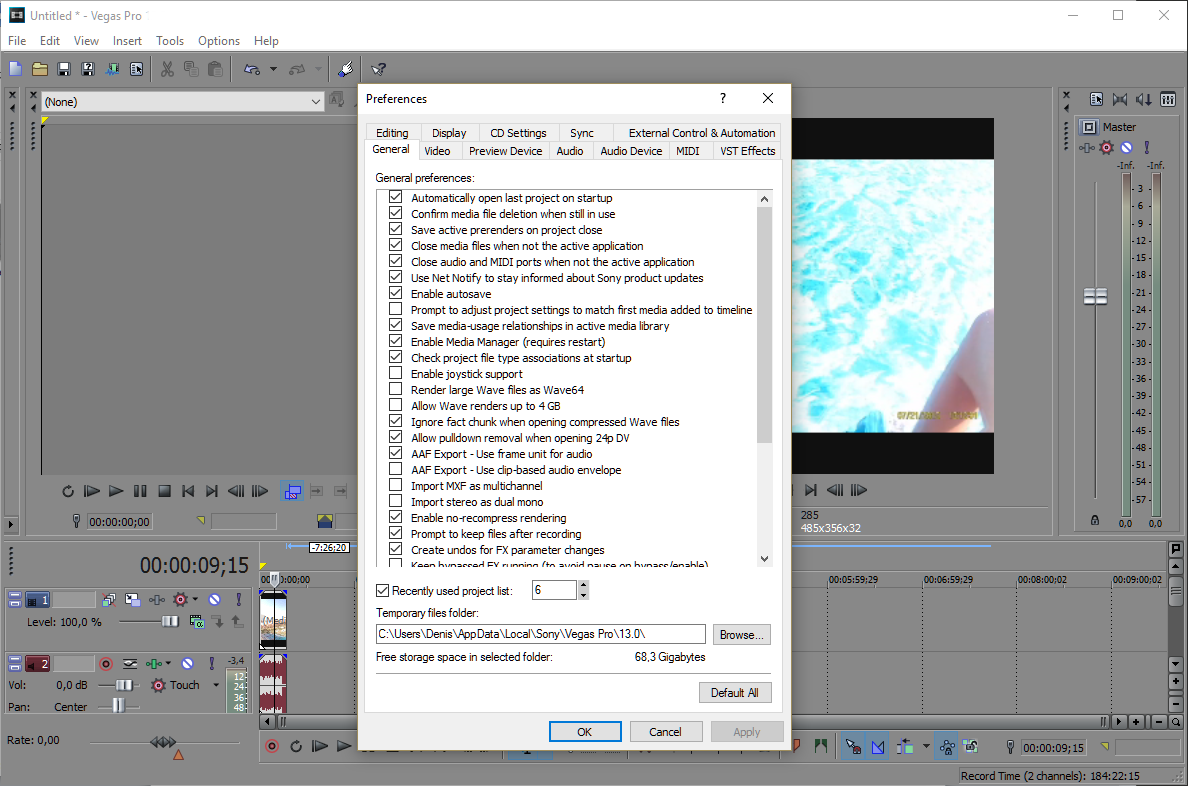Enable joystick support checkbox
The height and width of the screenshot is (786, 1188).
click(x=395, y=374)
